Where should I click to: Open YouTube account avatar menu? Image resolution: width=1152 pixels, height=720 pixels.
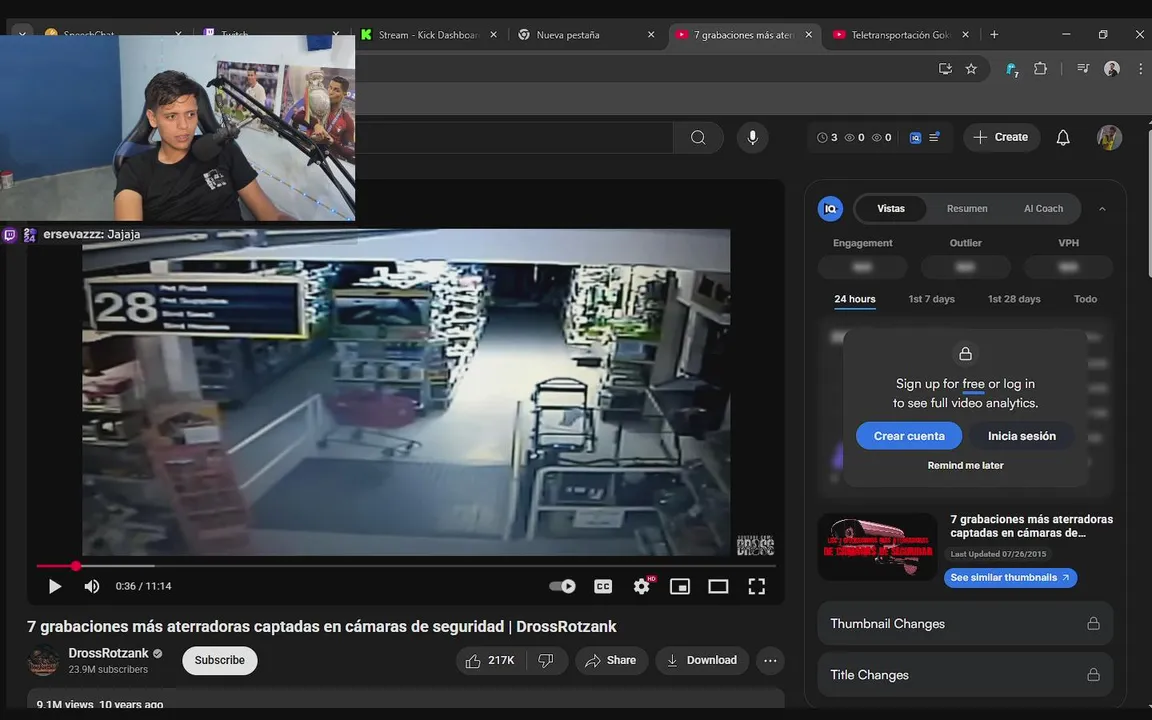1109,137
